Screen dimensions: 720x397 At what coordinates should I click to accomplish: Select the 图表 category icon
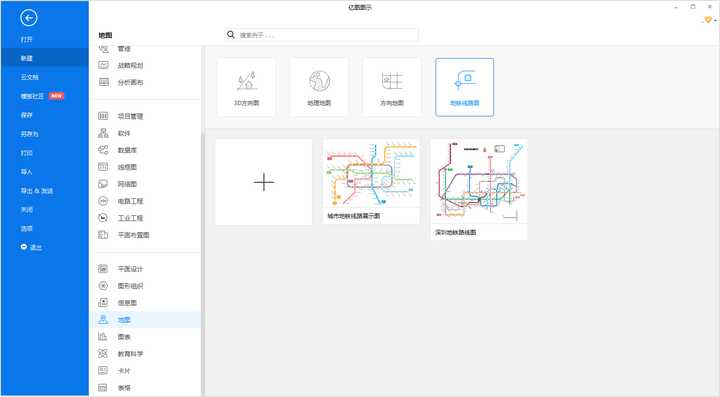coord(103,337)
